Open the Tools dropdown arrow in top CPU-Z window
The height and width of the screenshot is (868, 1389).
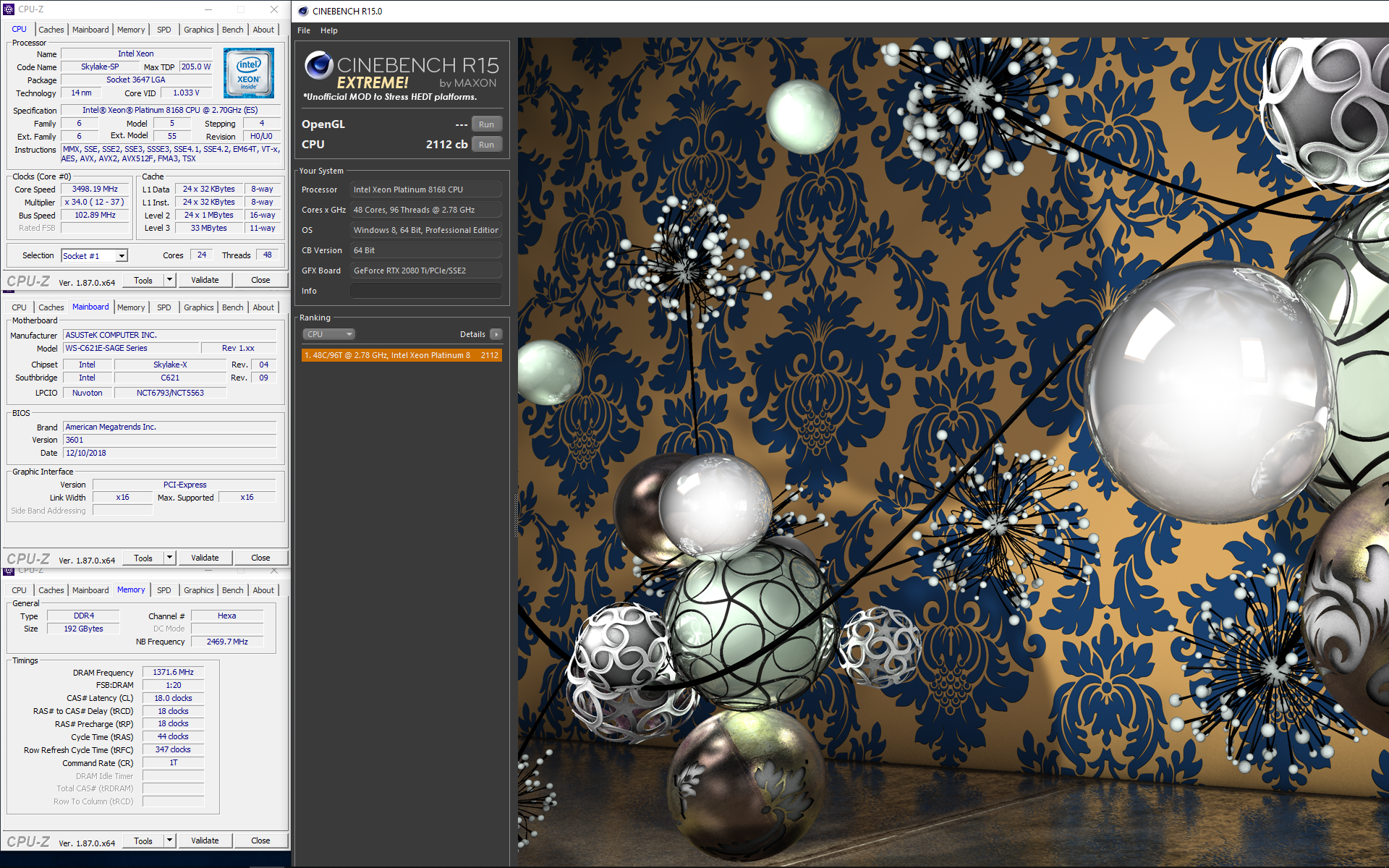(169, 280)
